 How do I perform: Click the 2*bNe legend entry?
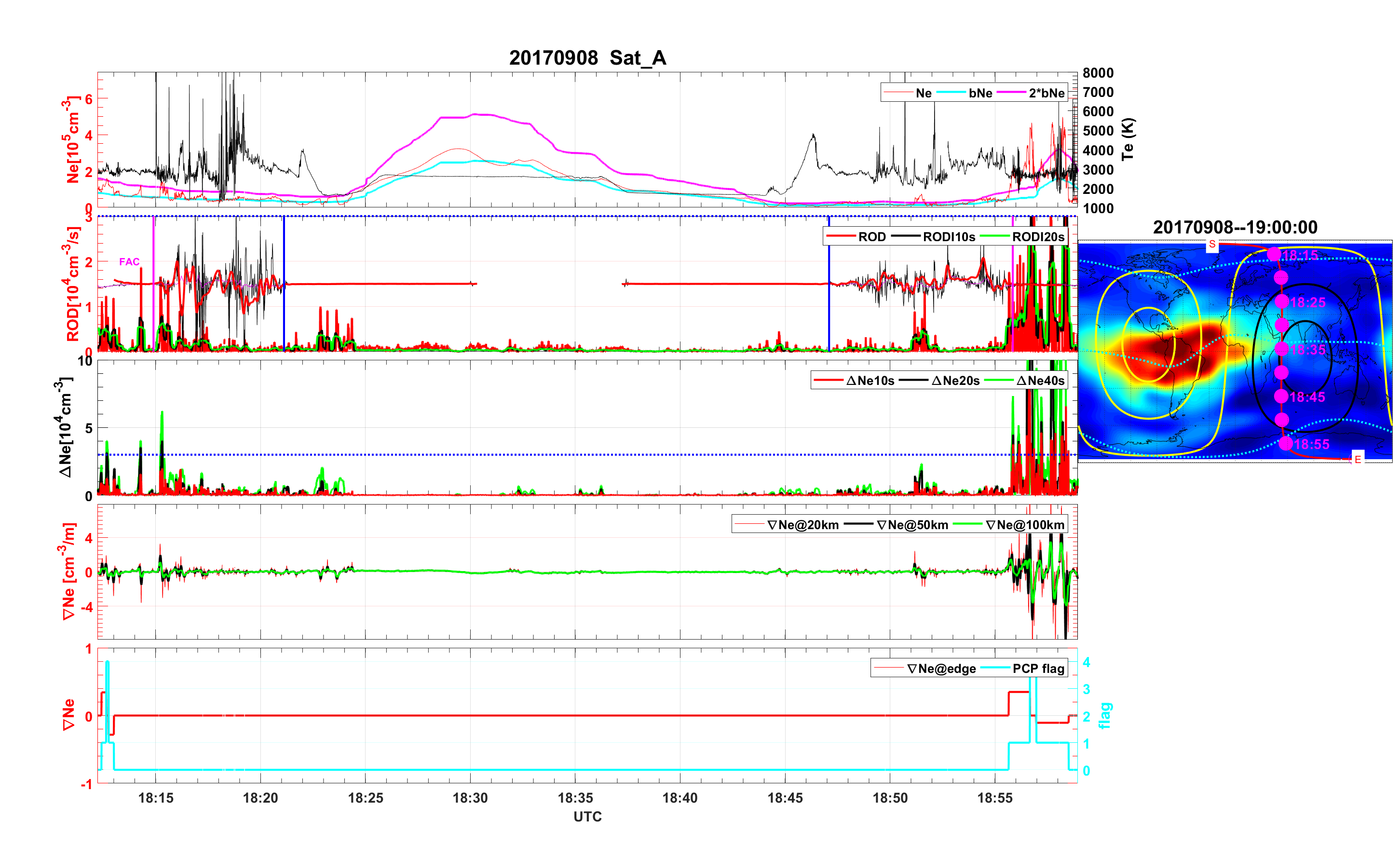[1046, 93]
